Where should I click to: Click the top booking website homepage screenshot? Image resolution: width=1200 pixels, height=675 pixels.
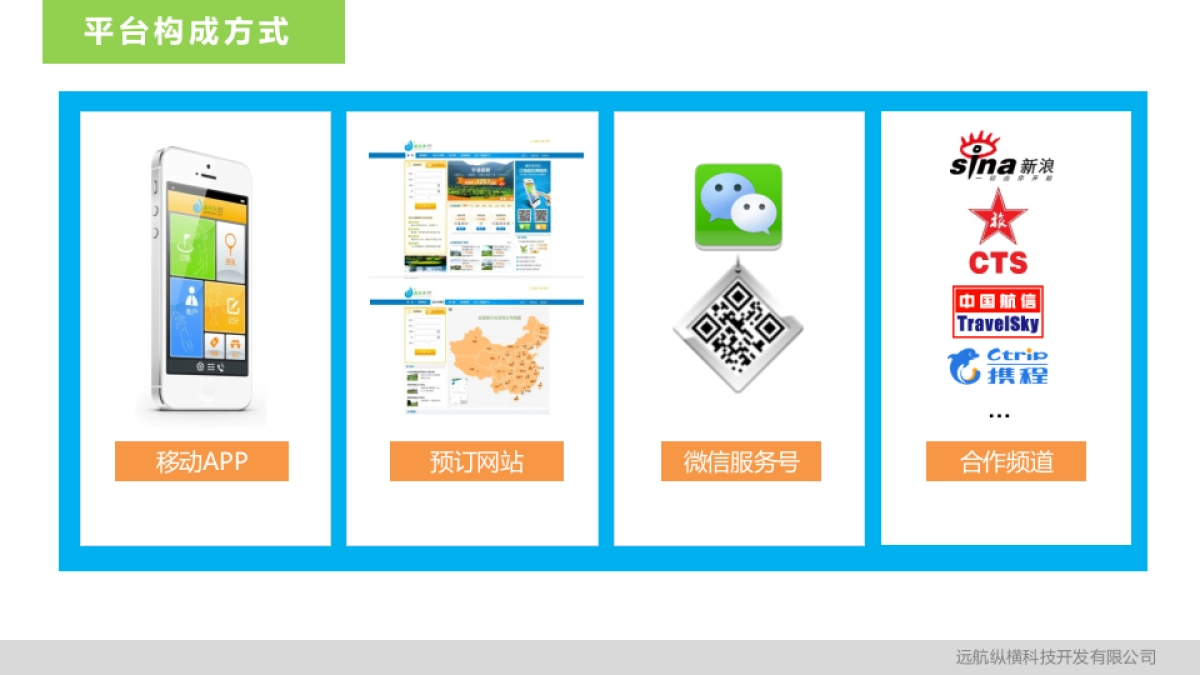click(x=476, y=212)
